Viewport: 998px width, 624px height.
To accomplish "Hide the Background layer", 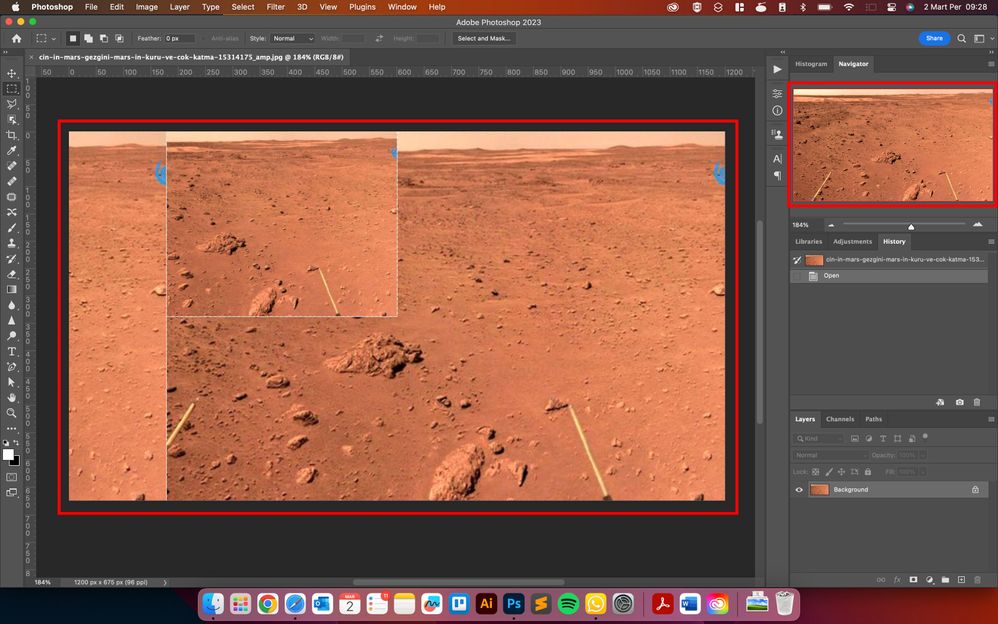I will click(x=799, y=489).
